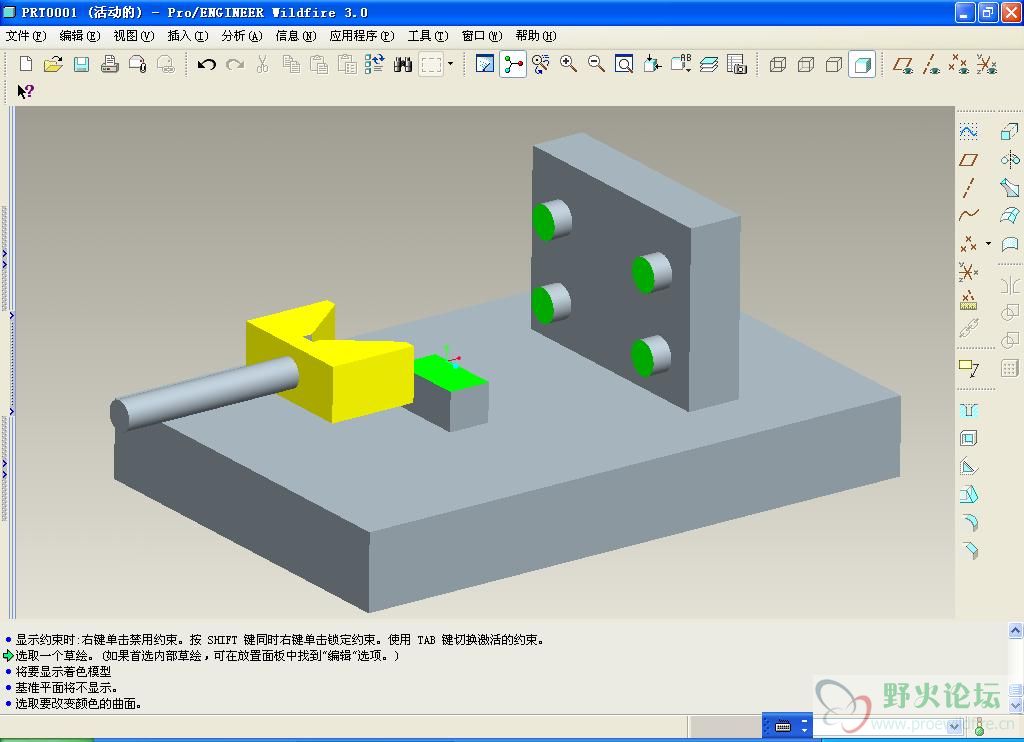Image resolution: width=1024 pixels, height=742 pixels.
Task: Click the keyboard icon in status bar
Action: [783, 726]
